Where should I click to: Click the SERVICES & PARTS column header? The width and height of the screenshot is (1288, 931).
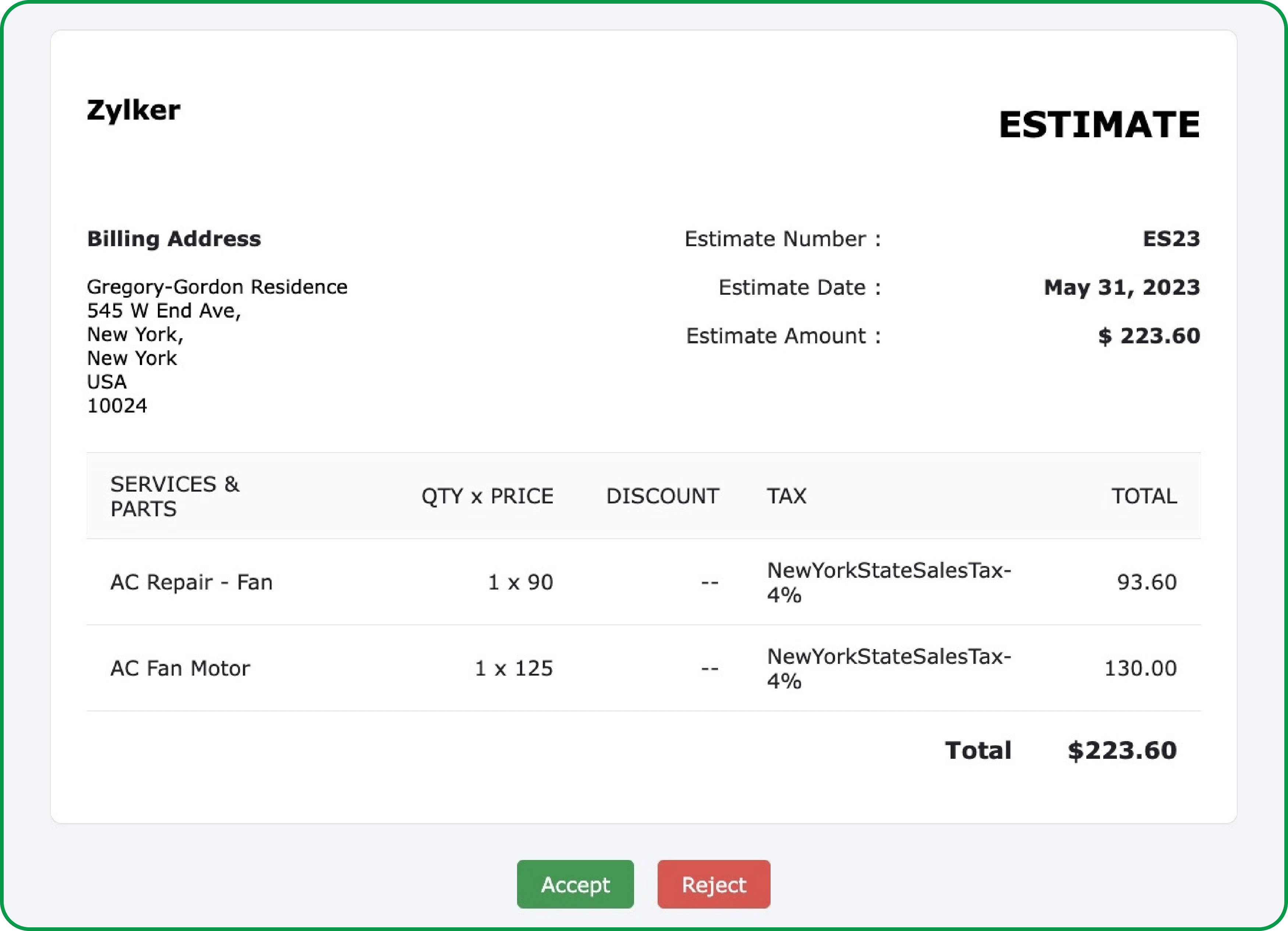[x=176, y=496]
